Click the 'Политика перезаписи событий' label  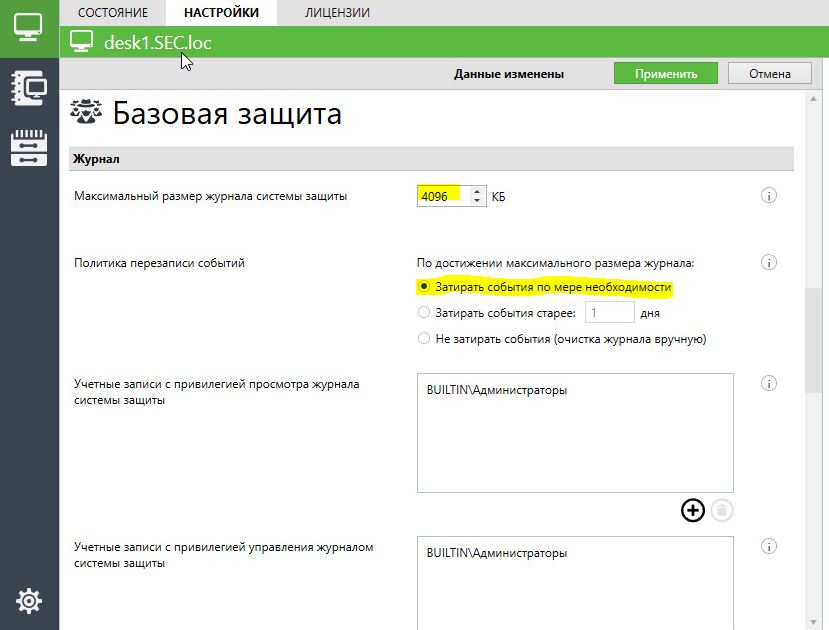(159, 263)
